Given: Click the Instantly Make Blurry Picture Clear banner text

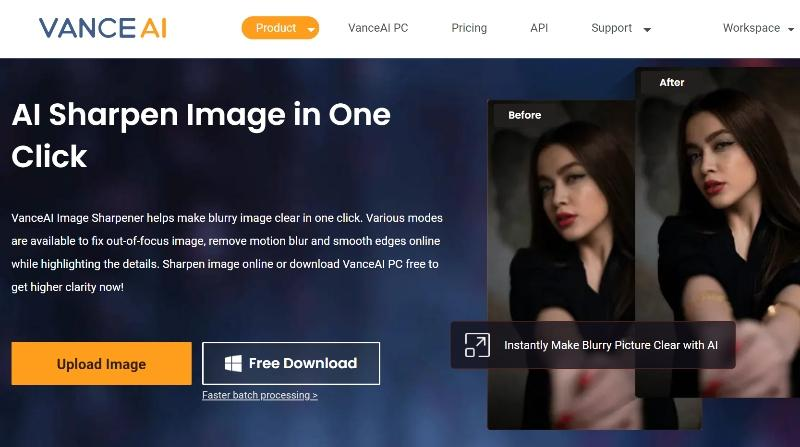Looking at the screenshot, I should tap(611, 345).
